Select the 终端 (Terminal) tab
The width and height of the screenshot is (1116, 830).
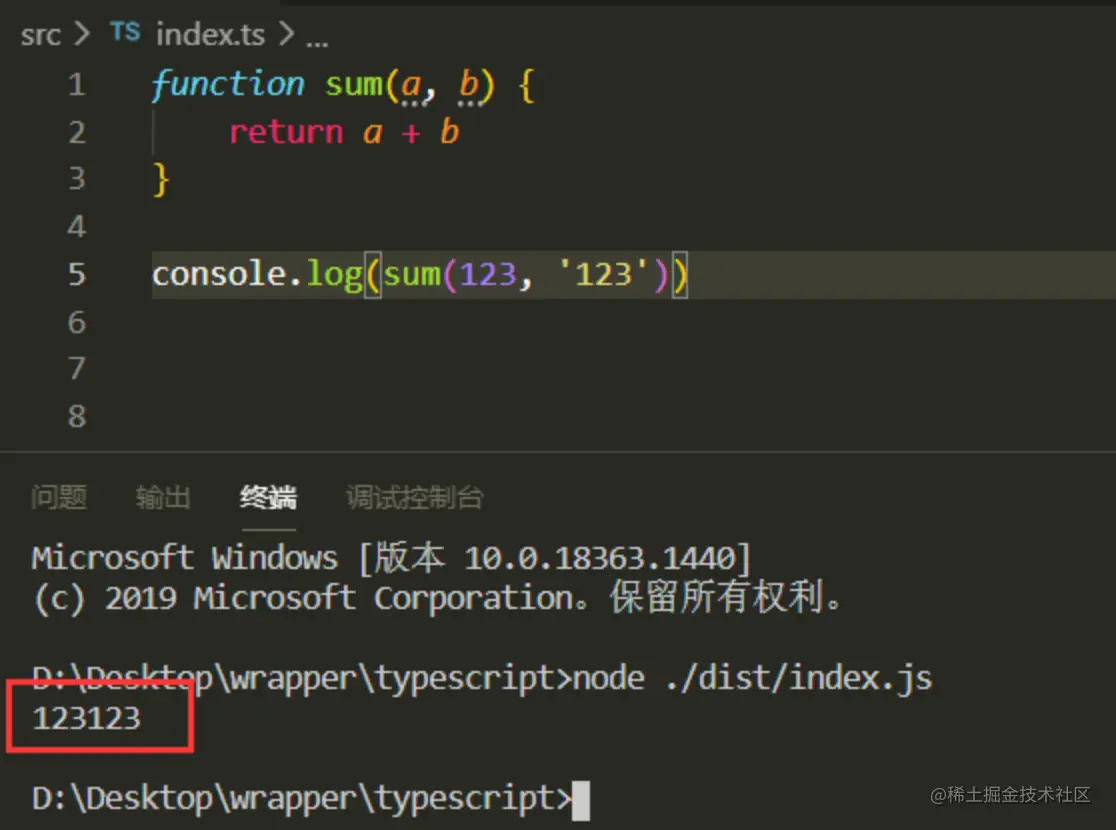268,497
